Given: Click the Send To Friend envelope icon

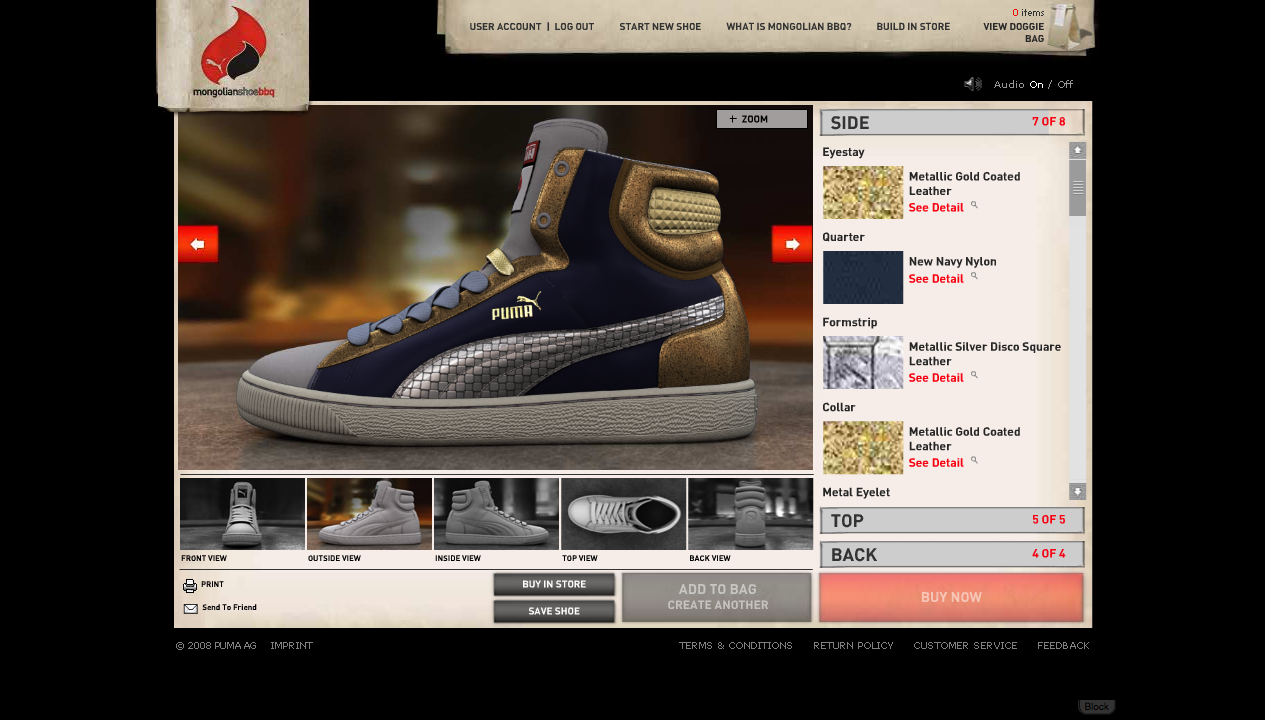Looking at the screenshot, I should (x=190, y=608).
